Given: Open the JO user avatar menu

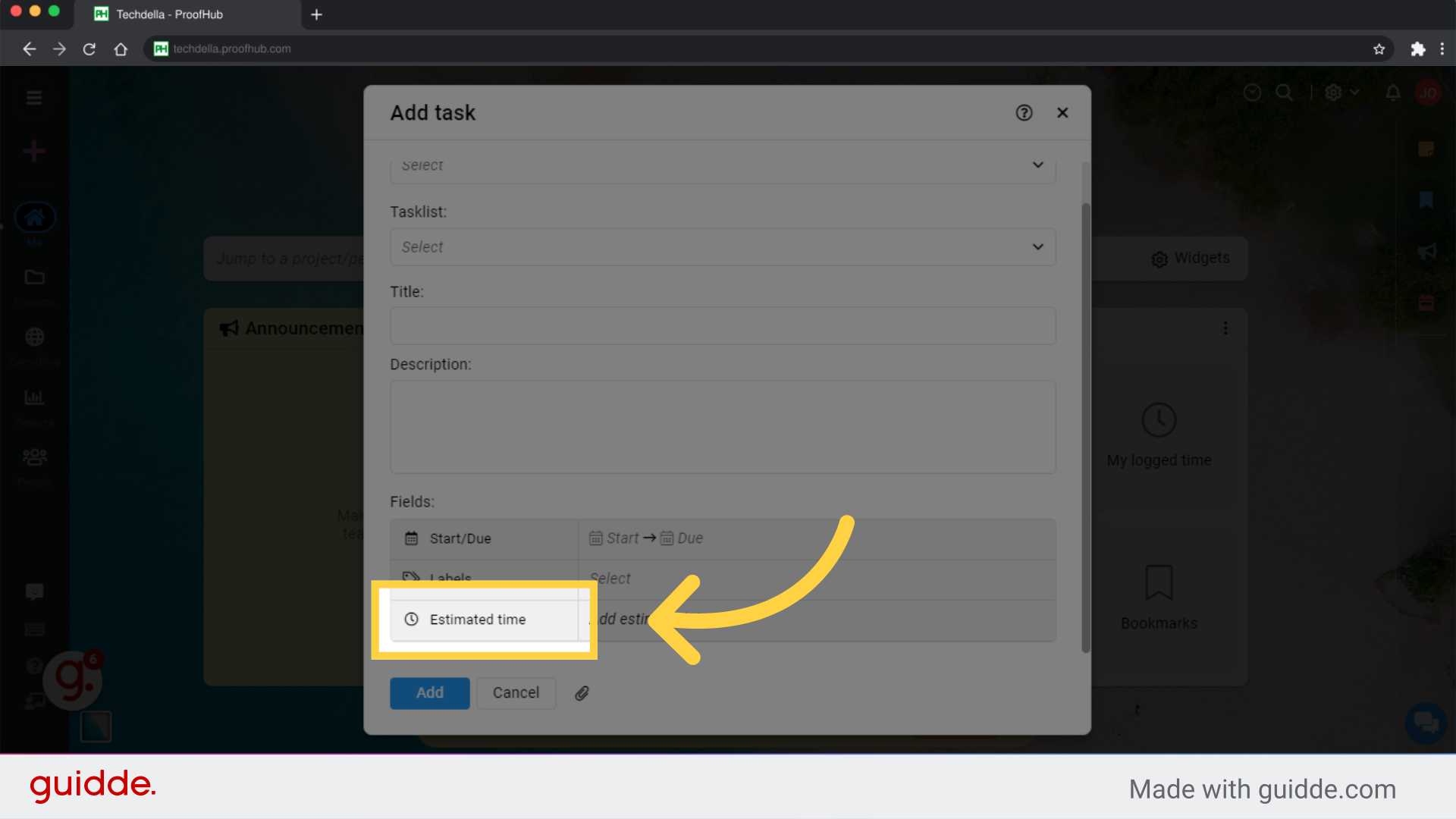Looking at the screenshot, I should 1428,93.
